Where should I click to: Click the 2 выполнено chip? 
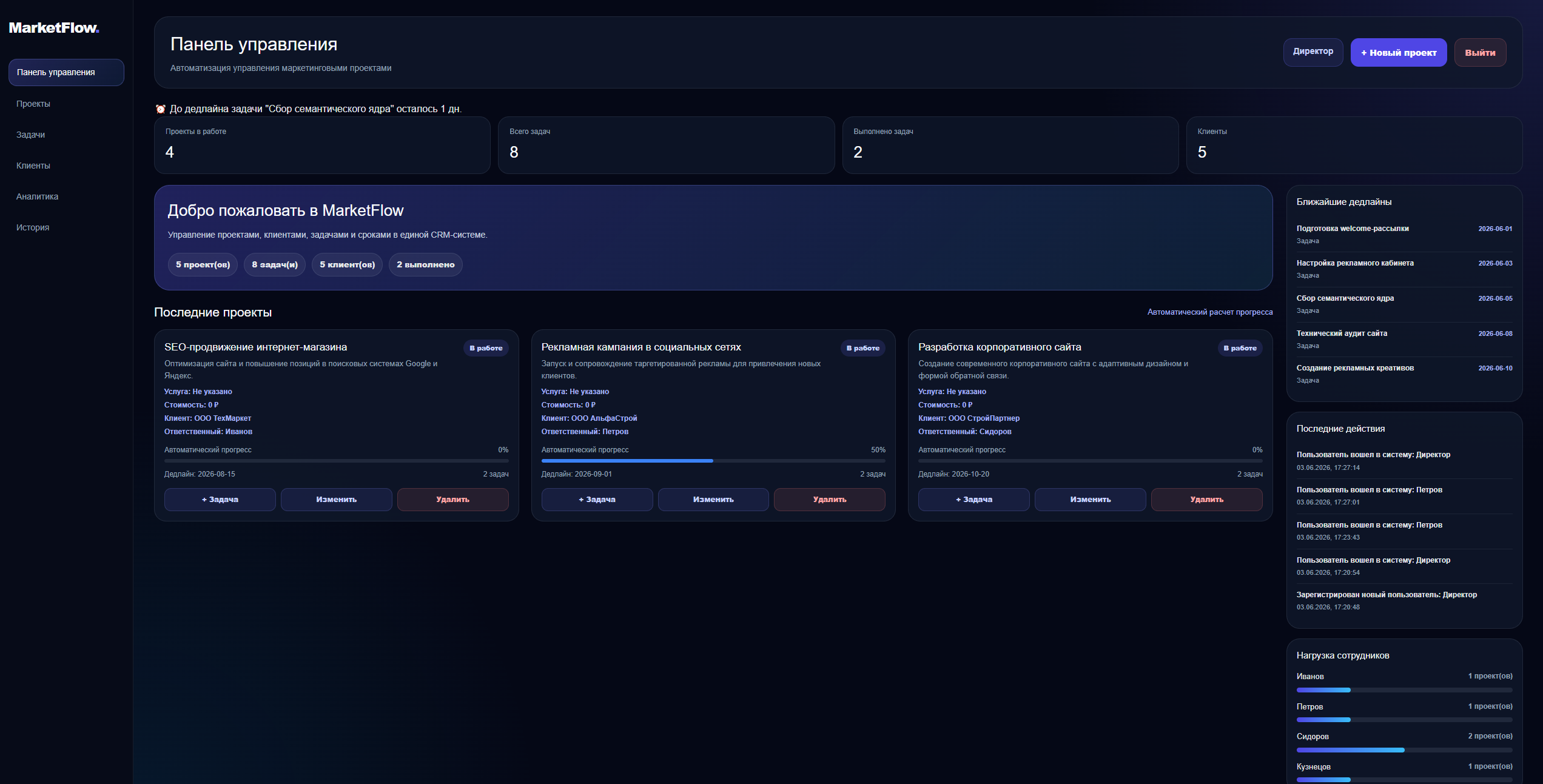click(426, 265)
